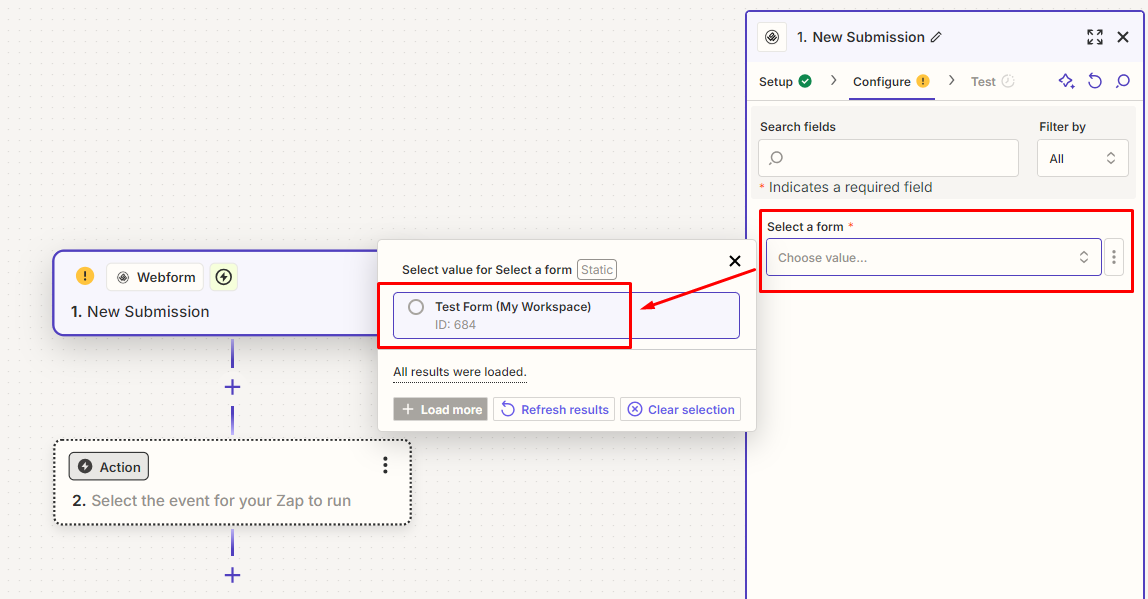Image resolution: width=1148 pixels, height=599 pixels.
Task: Switch to the Configure tab
Action: pyautogui.click(x=892, y=81)
